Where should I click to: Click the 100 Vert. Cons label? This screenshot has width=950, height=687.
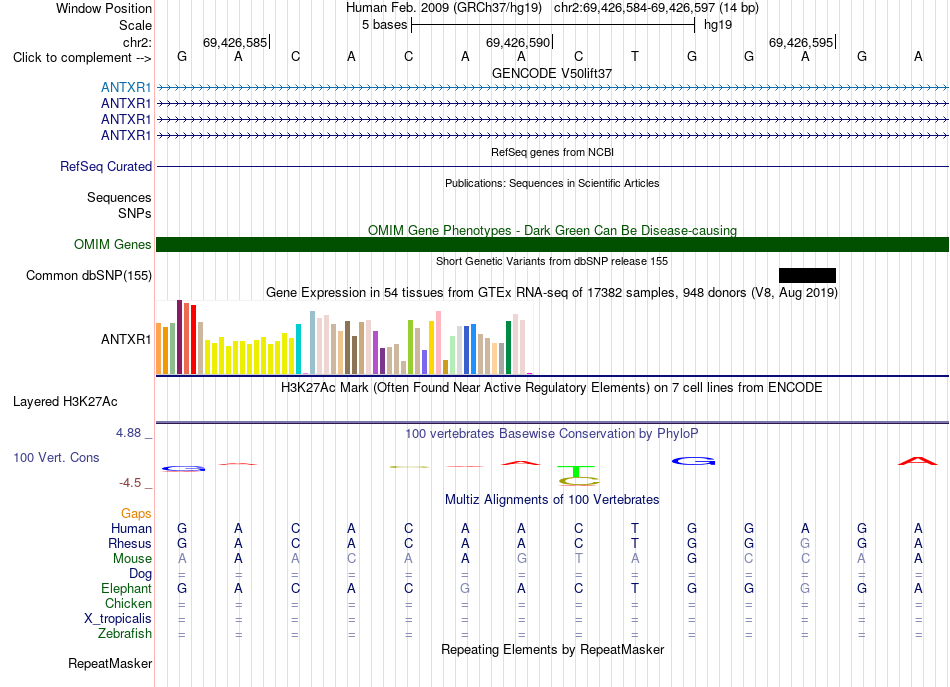pos(56,457)
